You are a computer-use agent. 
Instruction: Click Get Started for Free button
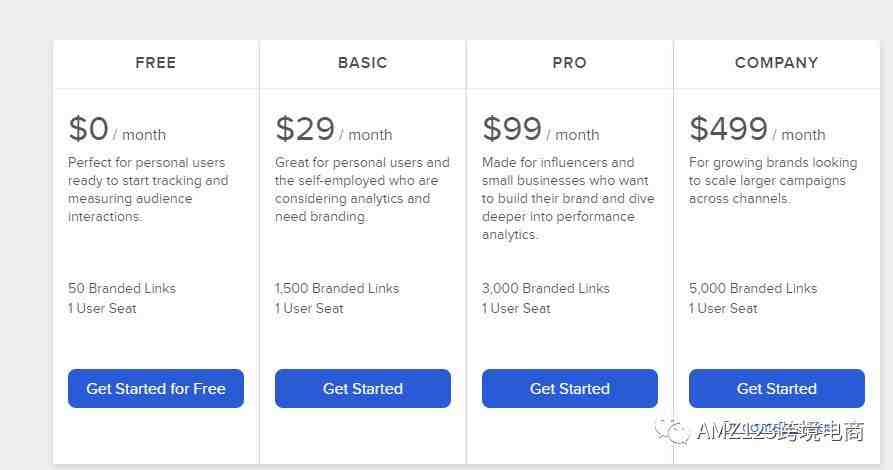155,389
